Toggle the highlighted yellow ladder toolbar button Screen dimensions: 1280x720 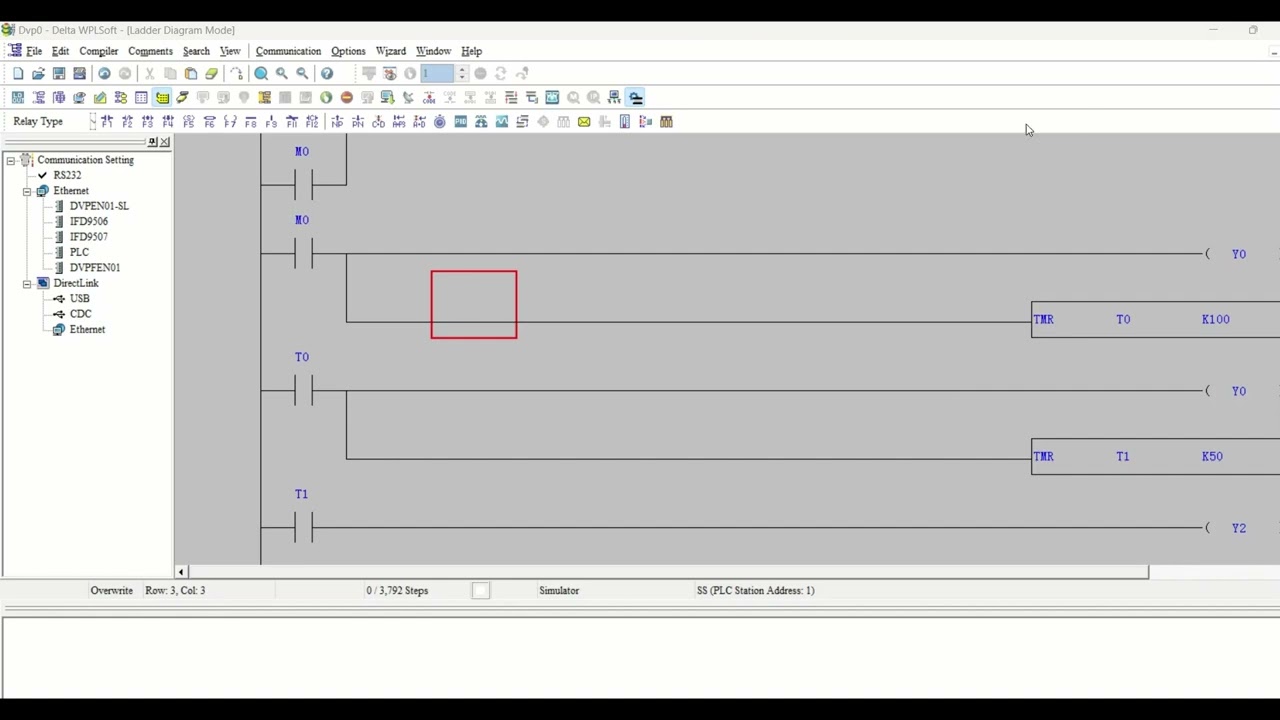click(x=162, y=98)
